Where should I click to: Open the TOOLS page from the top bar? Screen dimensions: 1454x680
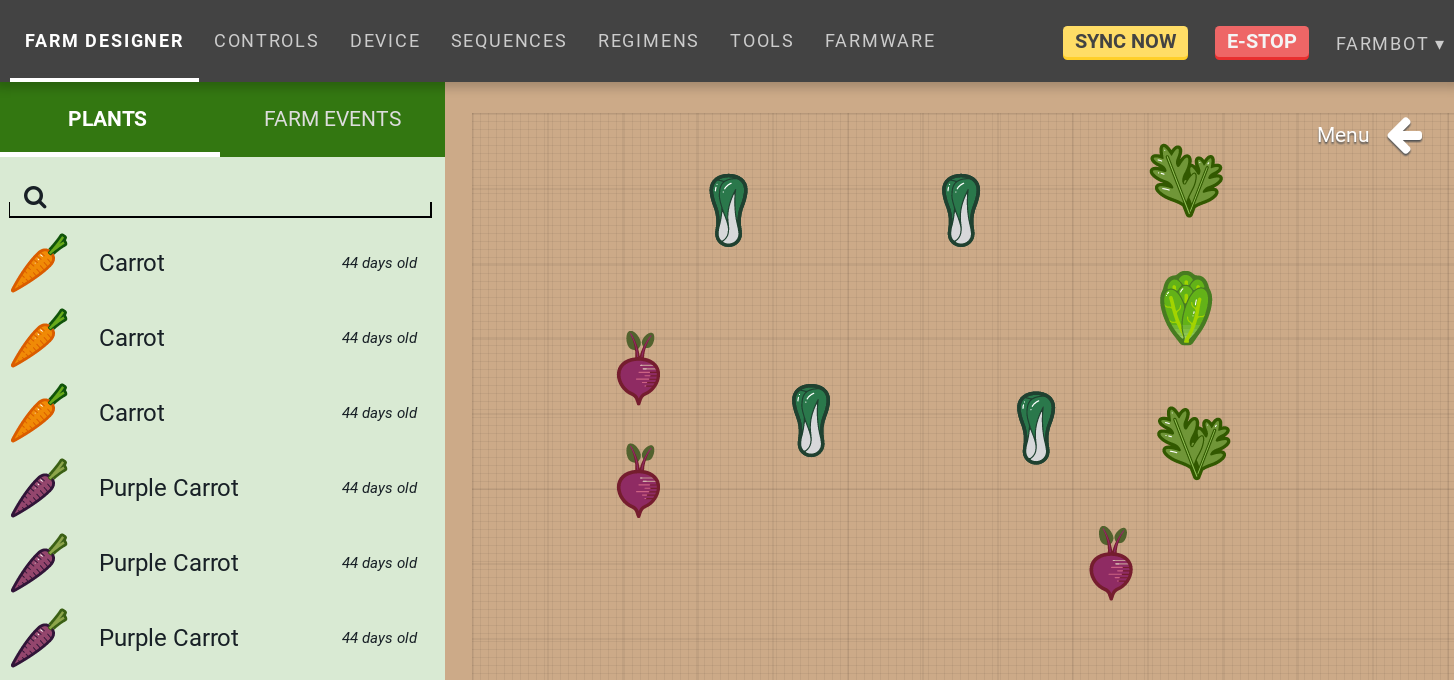761,41
